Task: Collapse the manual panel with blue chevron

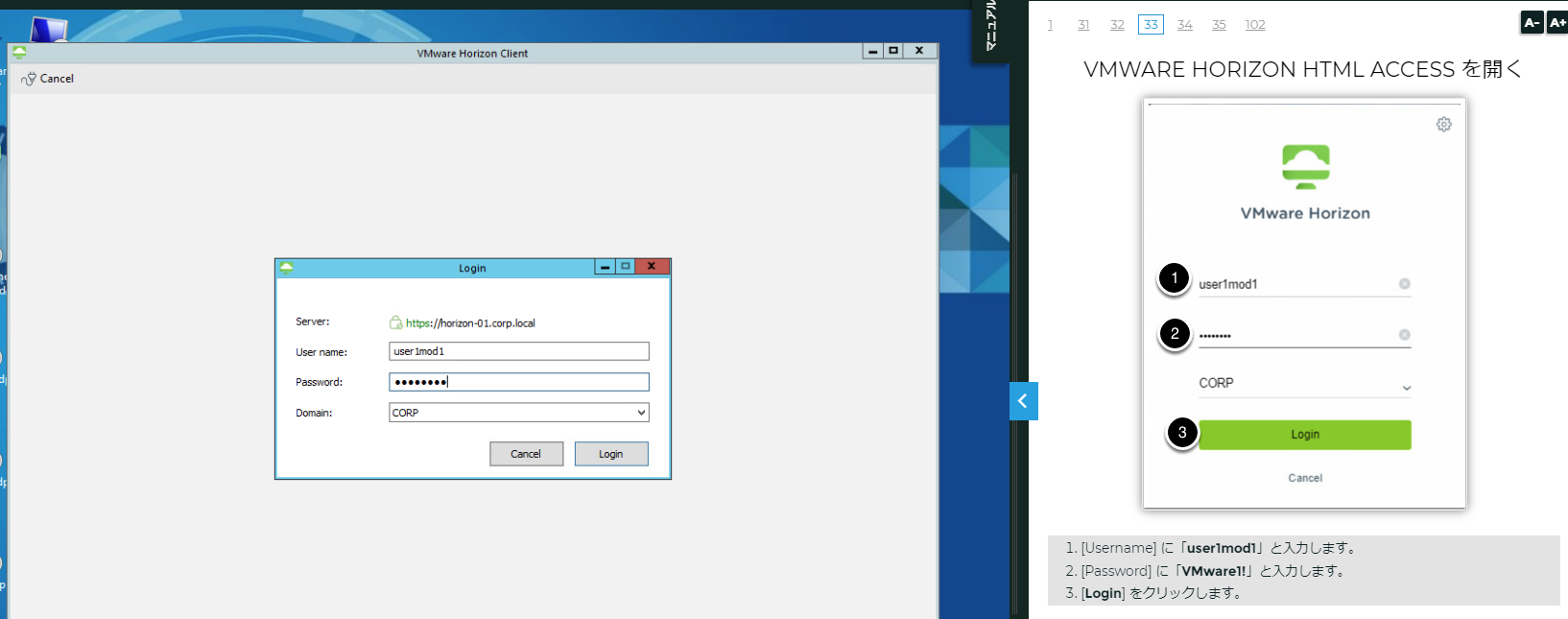Action: click(1023, 401)
